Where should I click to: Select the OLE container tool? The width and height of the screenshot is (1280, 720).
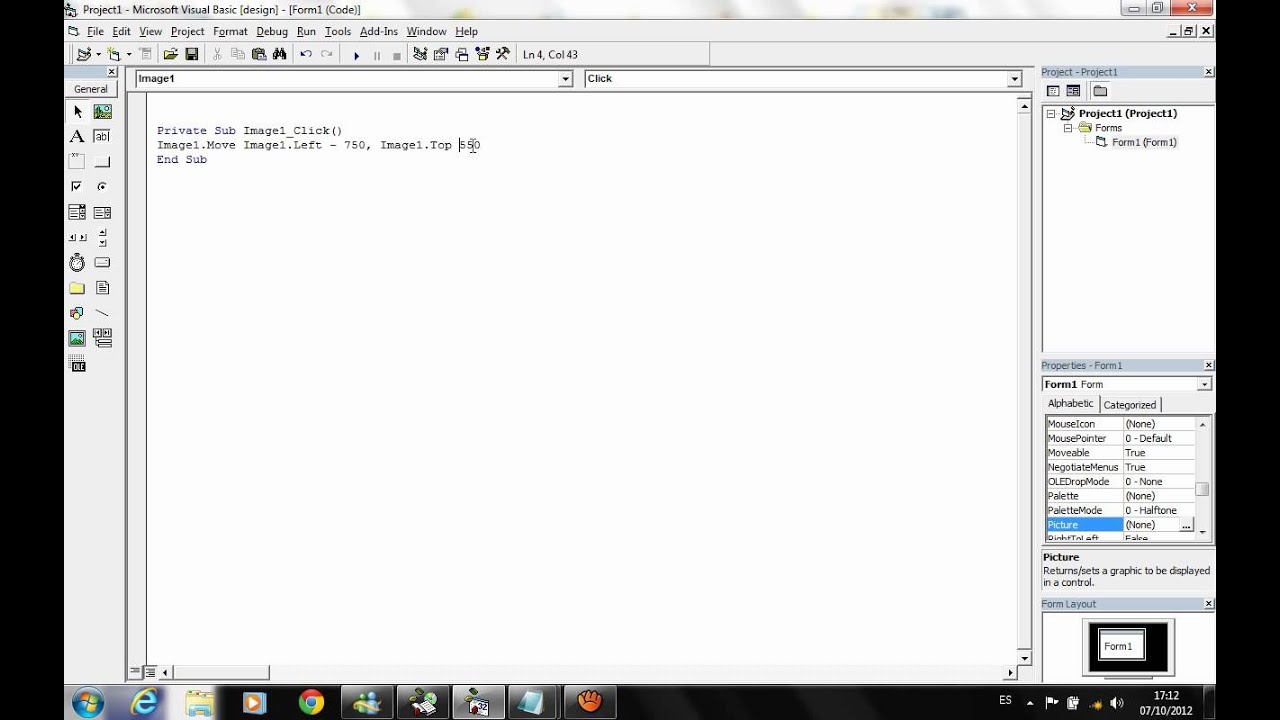pos(77,365)
